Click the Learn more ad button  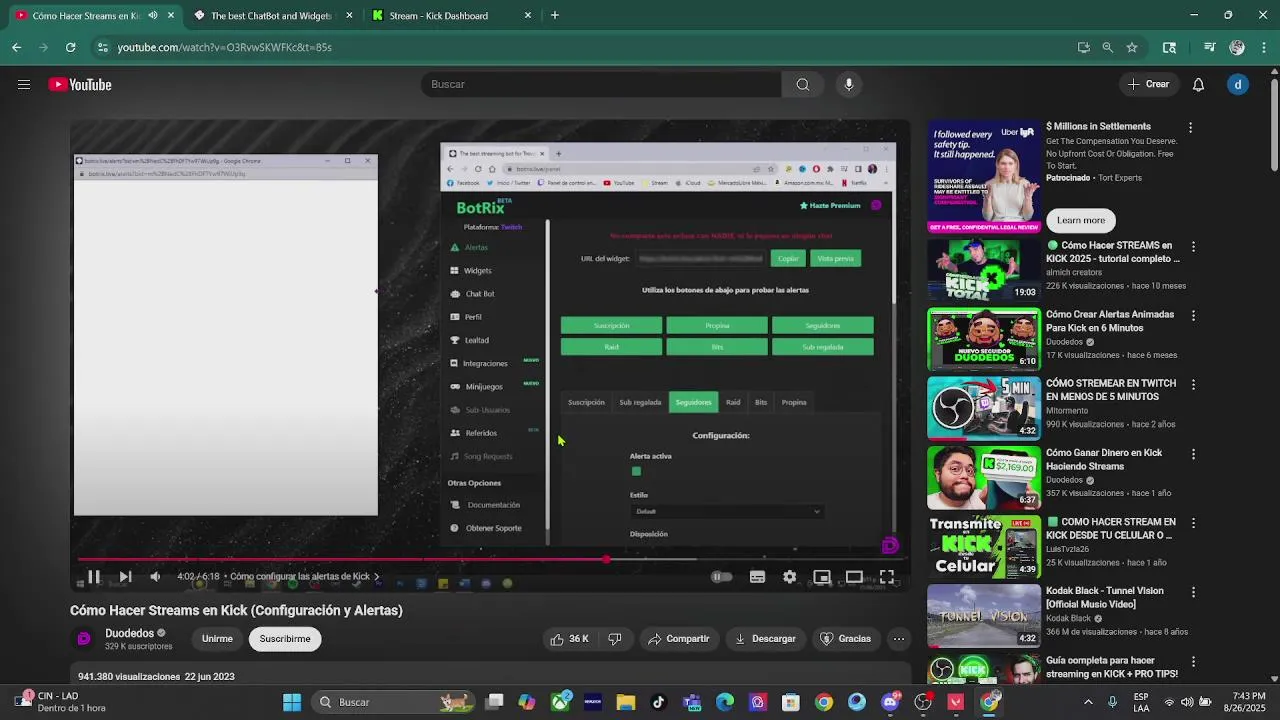tap(1081, 220)
